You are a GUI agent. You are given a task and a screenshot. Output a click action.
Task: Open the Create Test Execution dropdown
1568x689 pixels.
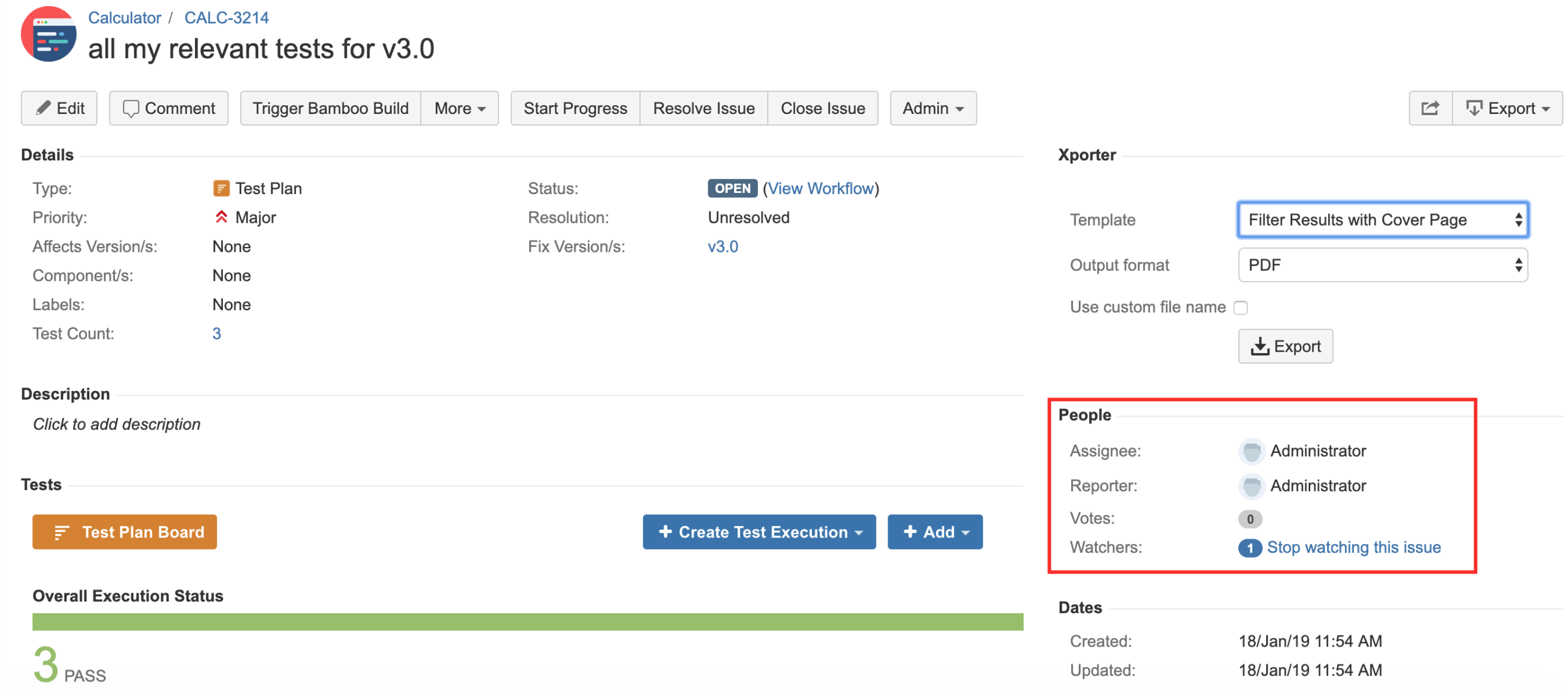click(x=759, y=532)
